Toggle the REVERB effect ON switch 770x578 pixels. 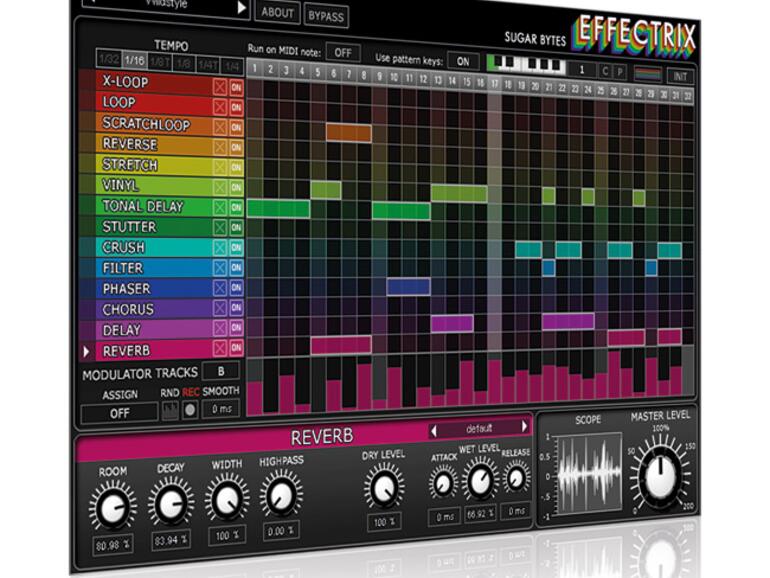coord(236,348)
